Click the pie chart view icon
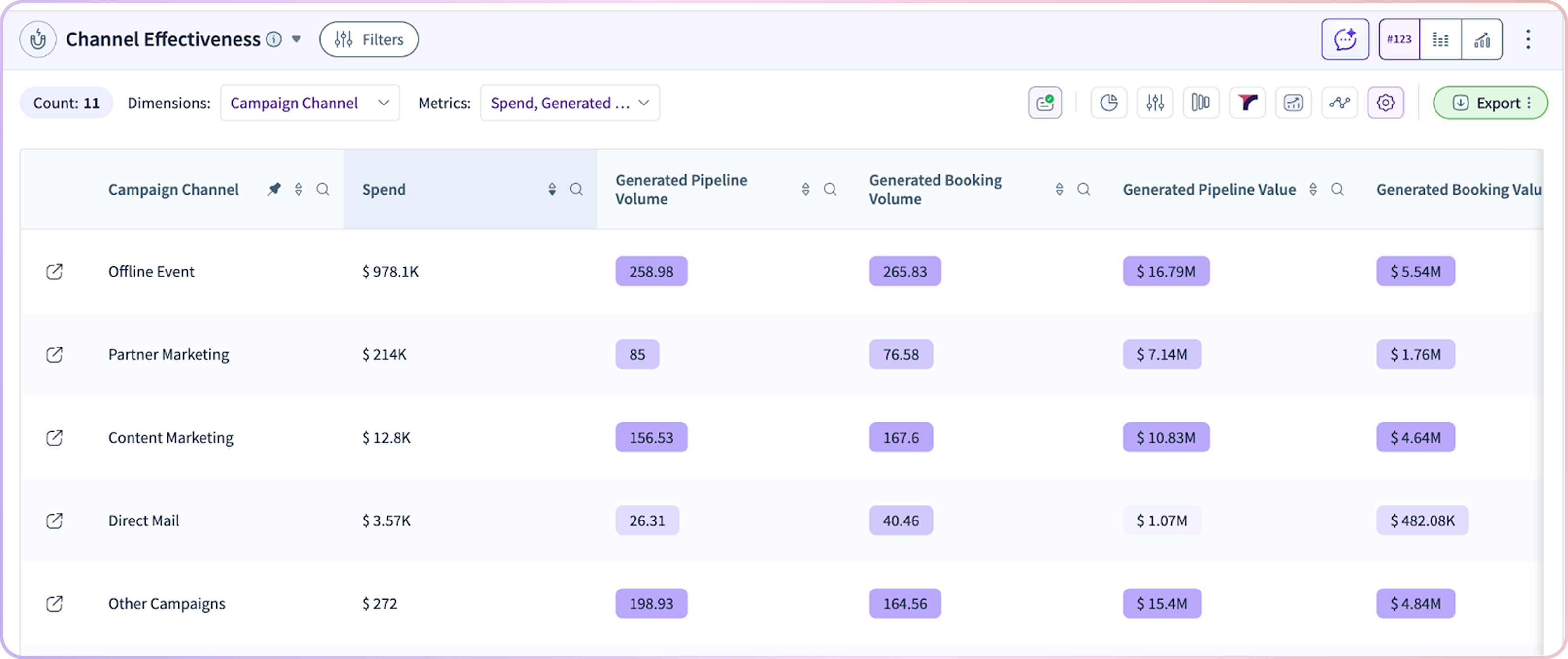This screenshot has width=1568, height=659. tap(1108, 103)
